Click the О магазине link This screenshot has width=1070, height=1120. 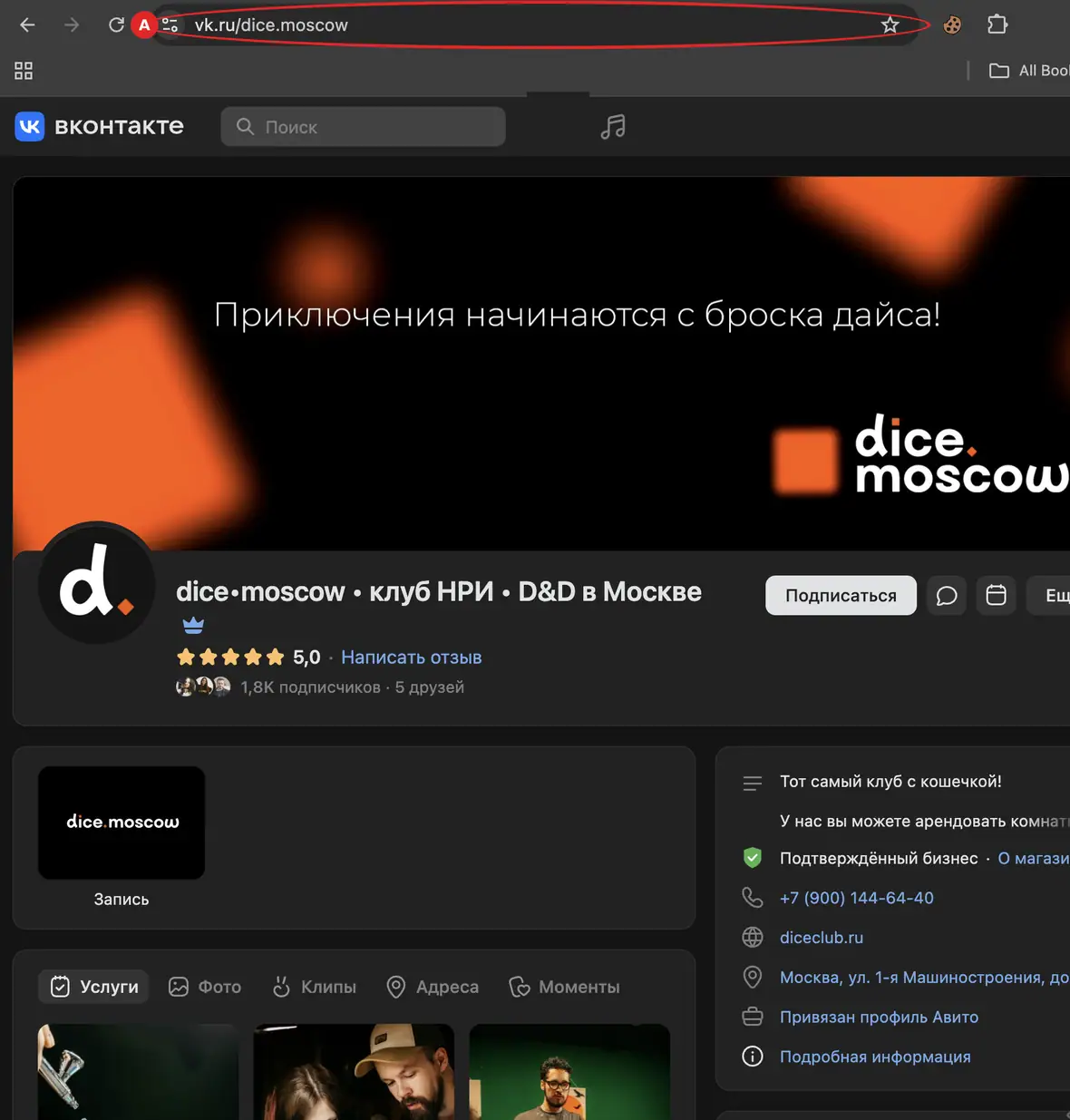1034,858
